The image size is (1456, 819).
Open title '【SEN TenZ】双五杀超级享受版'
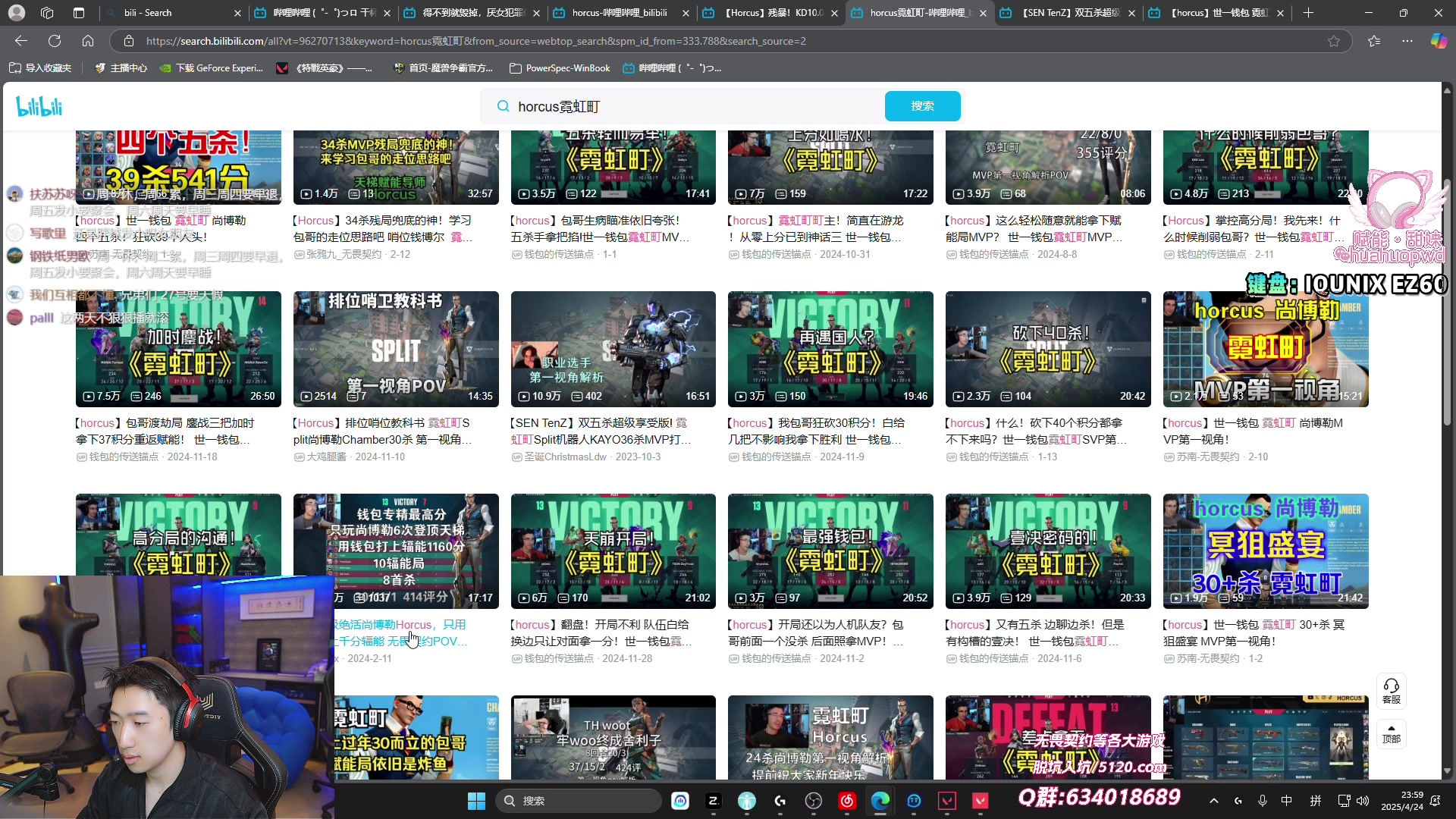point(601,431)
